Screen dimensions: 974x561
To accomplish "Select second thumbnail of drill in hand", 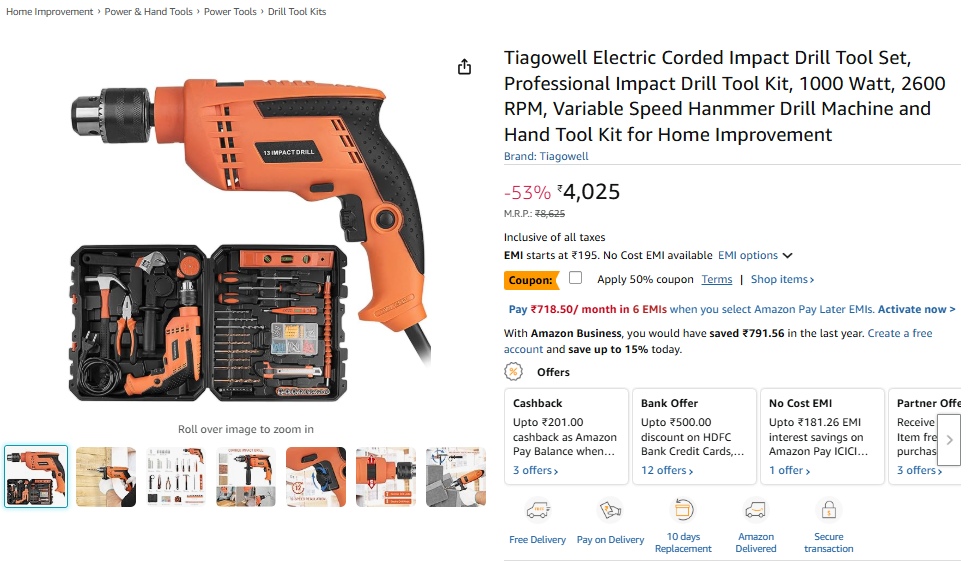I will 106,477.
